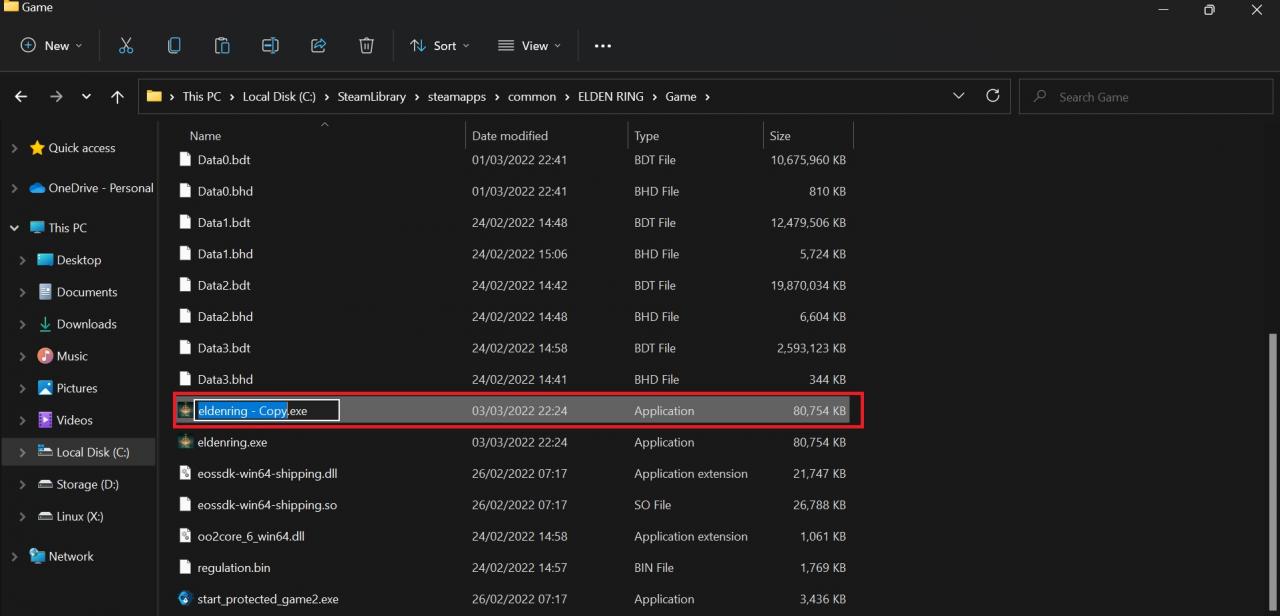Open the New dropdown menu
Image resolution: width=1280 pixels, height=616 pixels.
(51, 45)
